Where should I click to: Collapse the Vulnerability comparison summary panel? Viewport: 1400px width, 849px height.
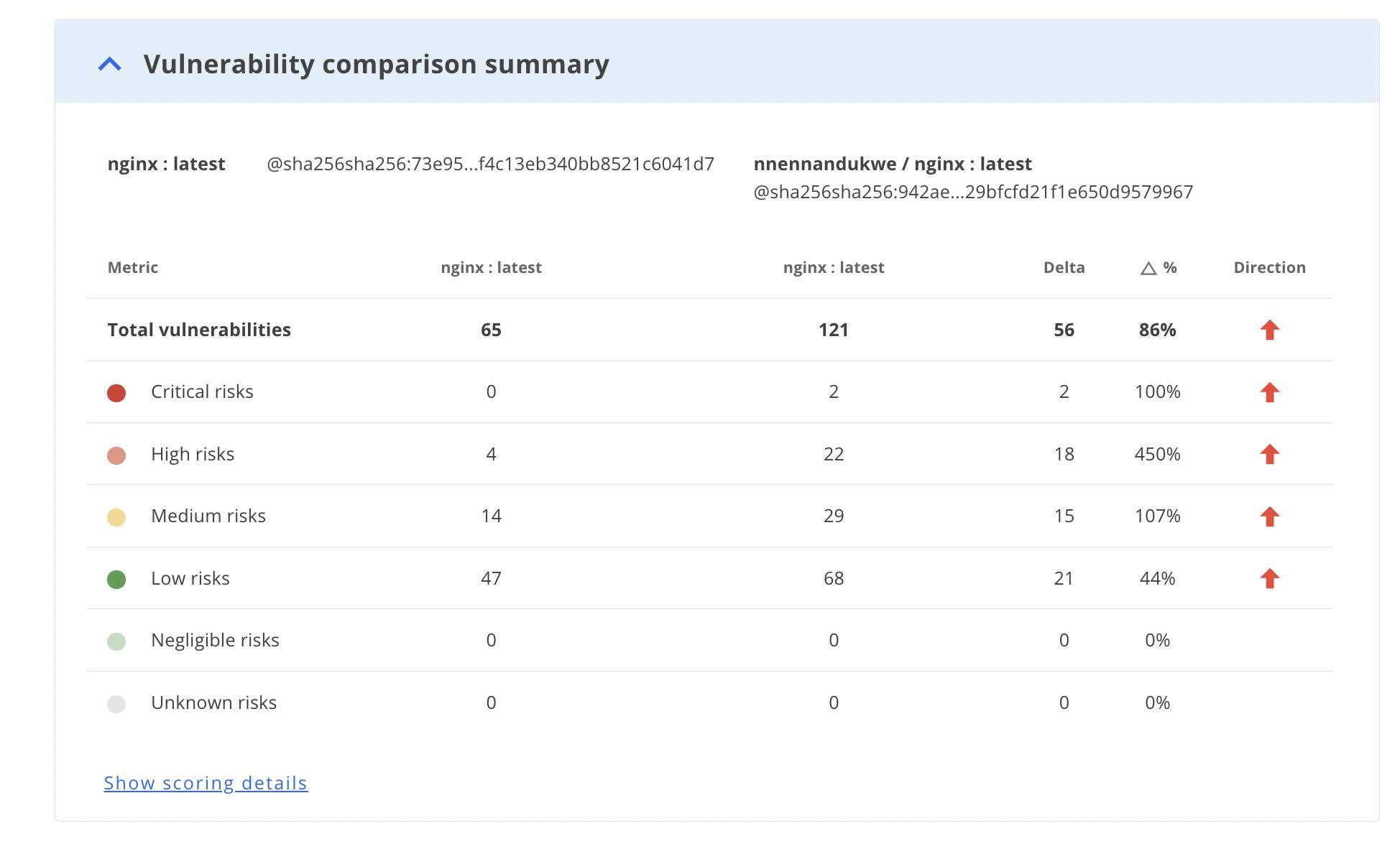110,65
